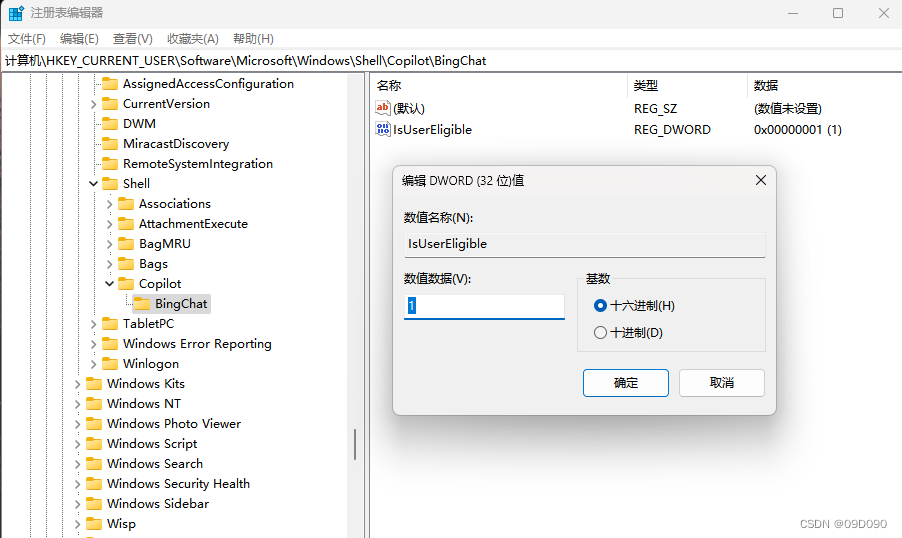This screenshot has width=902, height=538.
Task: Expand the Bags tree node
Action: point(109,264)
